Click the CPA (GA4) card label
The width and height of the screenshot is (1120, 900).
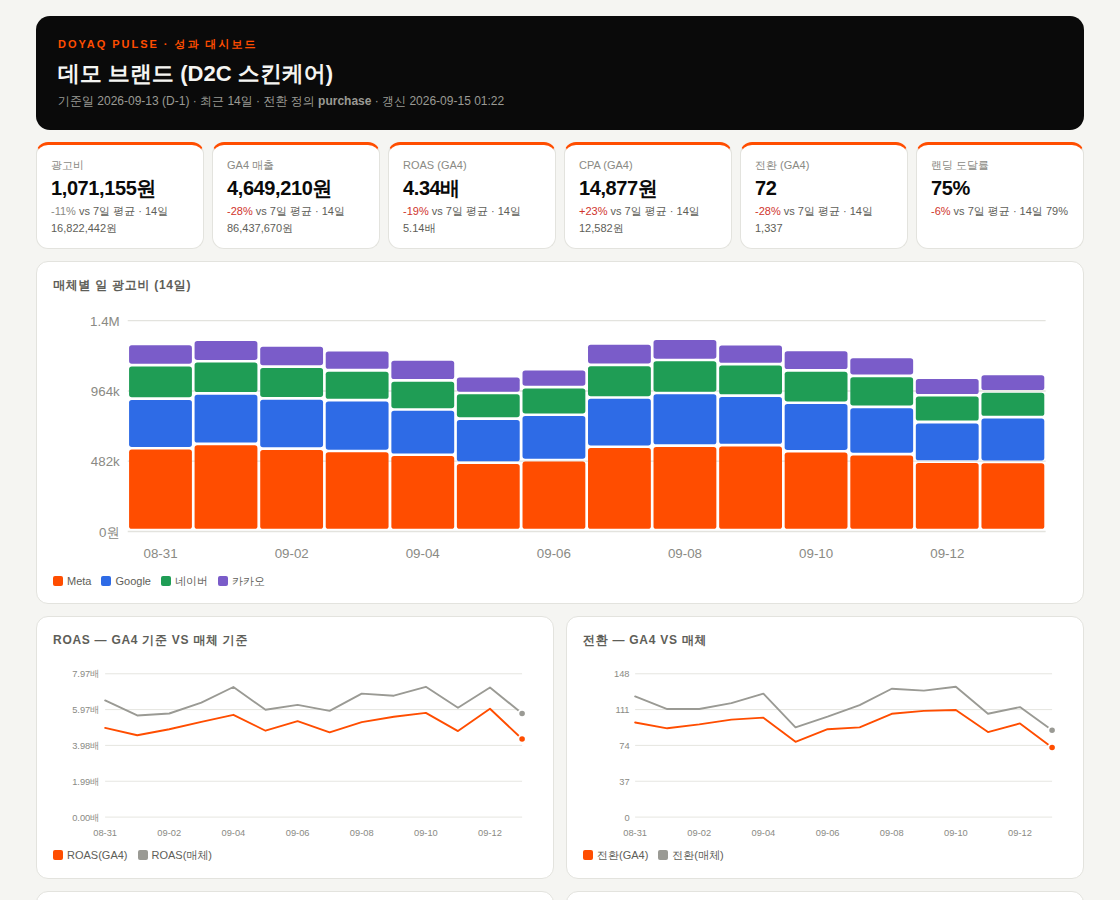pyautogui.click(x=606, y=165)
